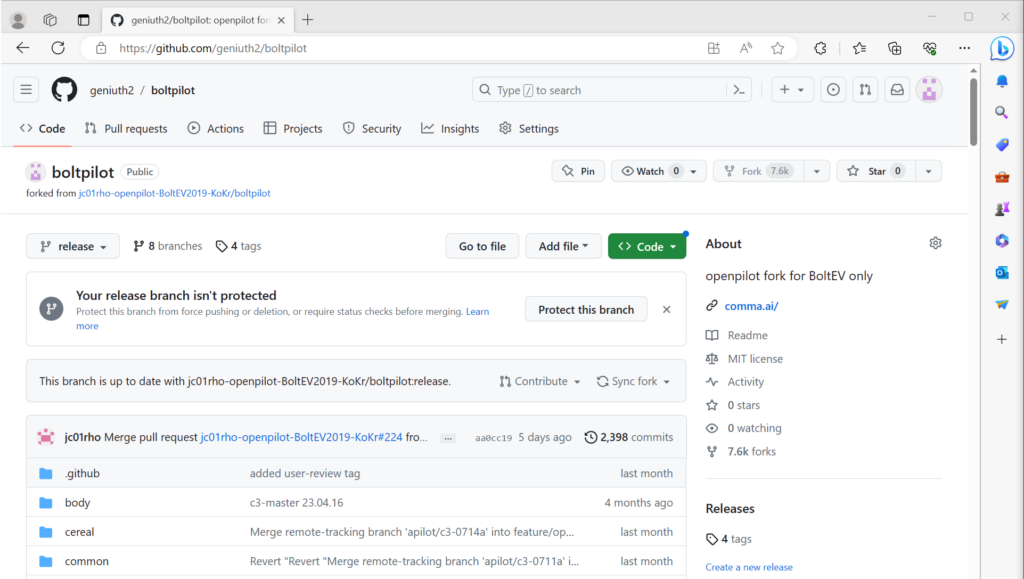Open the Pull requests icon in GitHub header
The width and height of the screenshot is (1024, 579).
click(865, 90)
